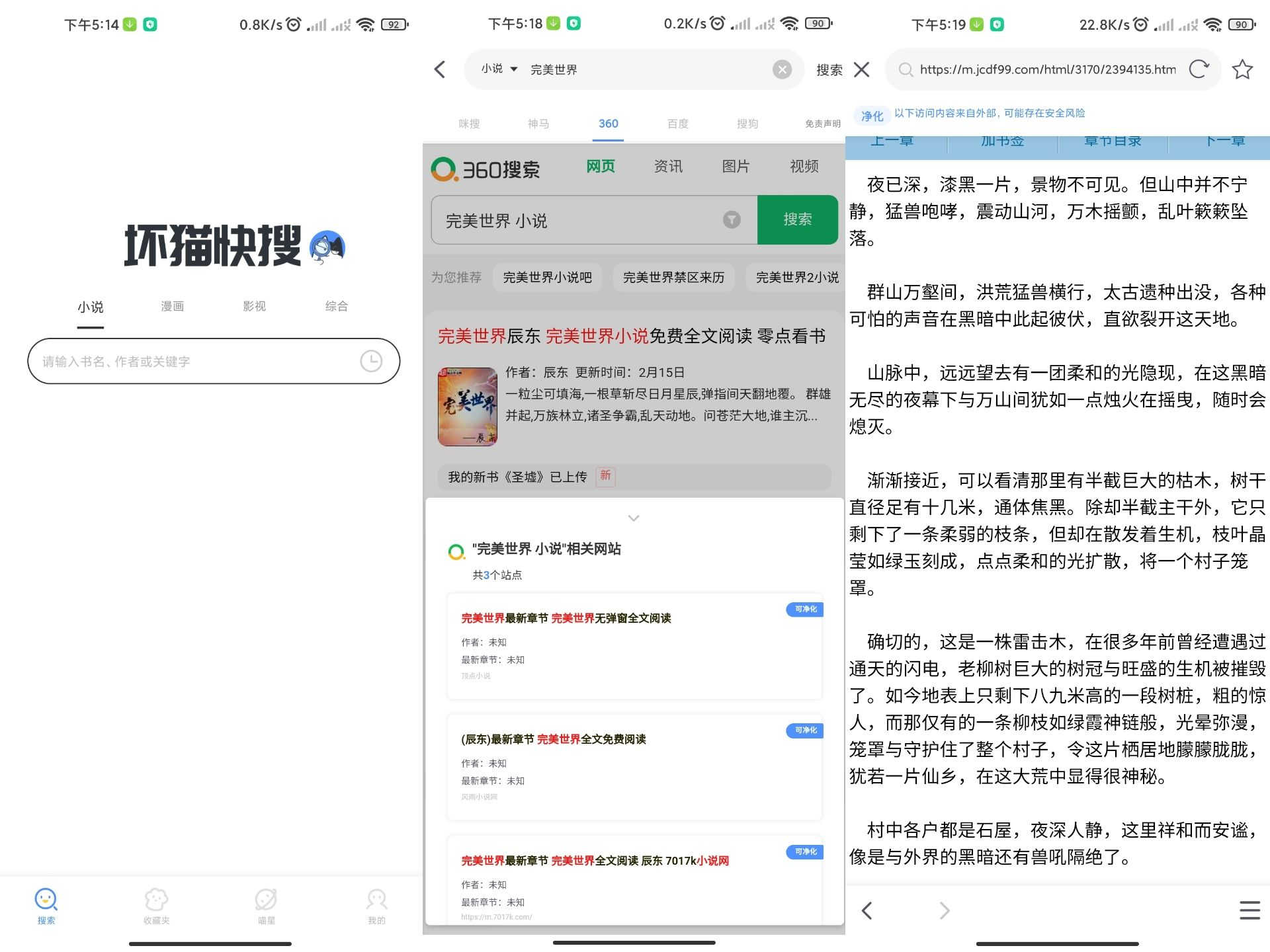
Task: Open 喵星 from the bottom navigation
Action: click(x=266, y=906)
